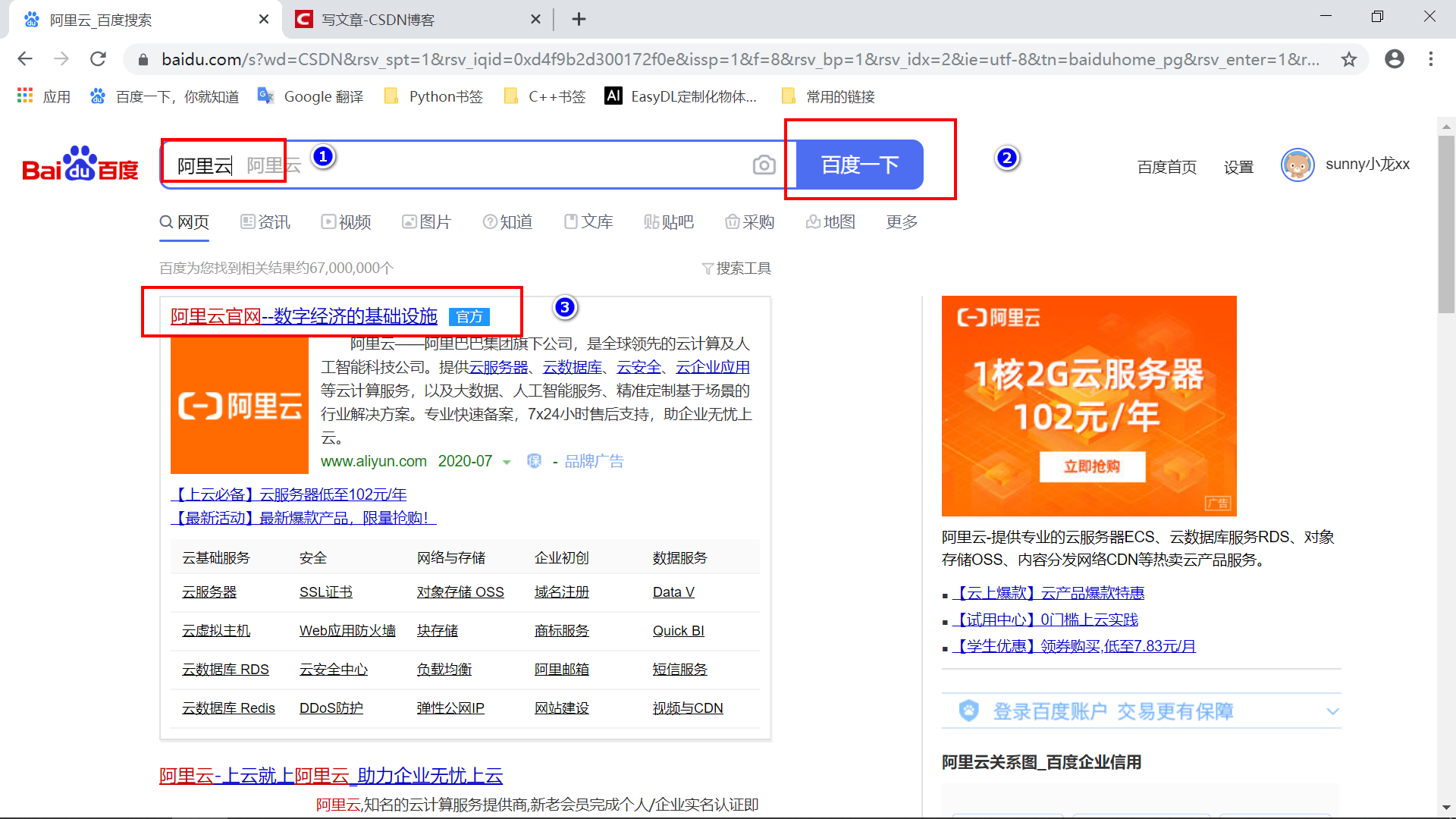Image resolution: width=1456 pixels, height=819 pixels.
Task: Open 【试用中心】0门槛上云实践 link
Action: point(1045,620)
